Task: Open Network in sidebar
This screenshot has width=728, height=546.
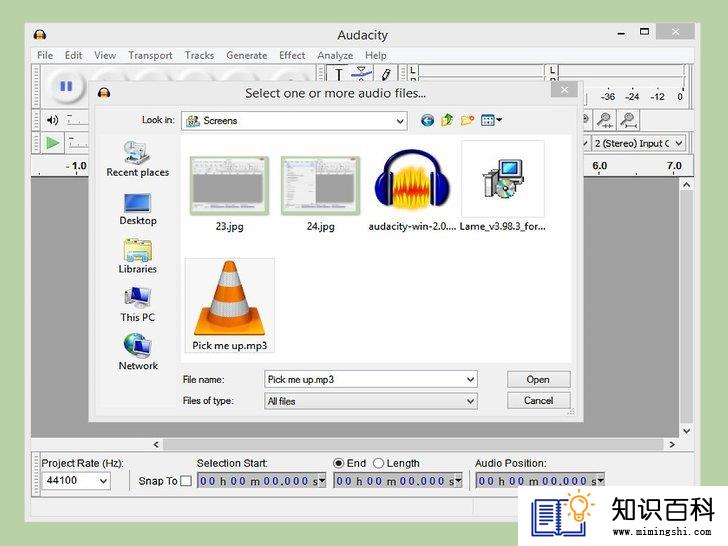Action: coord(138,352)
